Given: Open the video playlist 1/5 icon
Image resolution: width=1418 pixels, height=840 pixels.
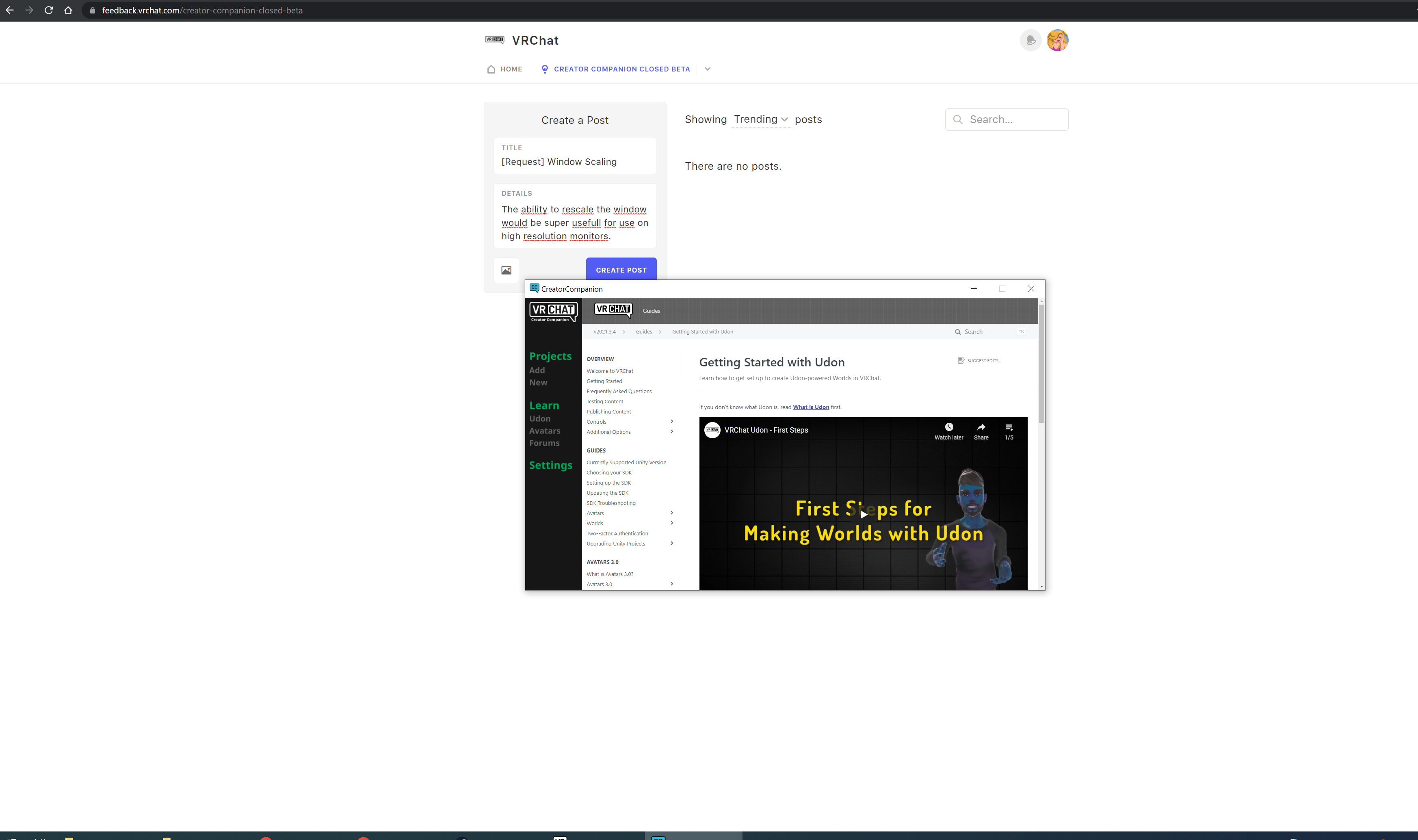Looking at the screenshot, I should [1009, 427].
